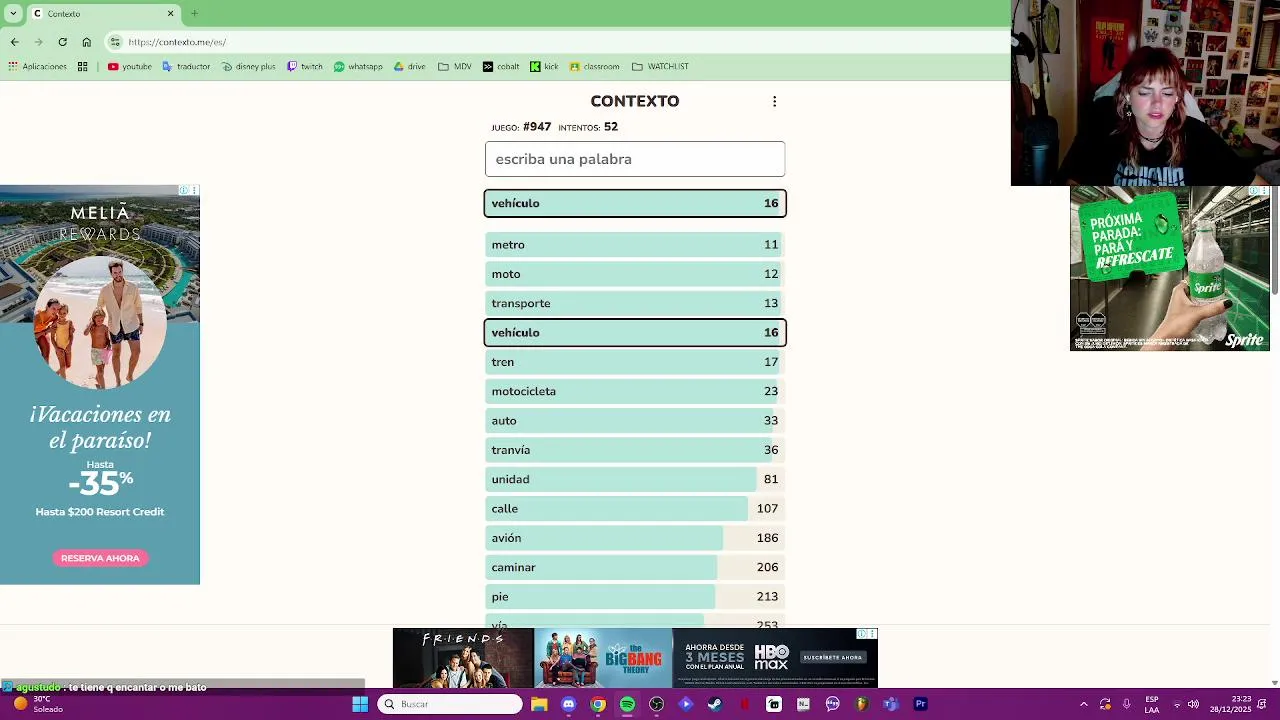Viewport: 1280px width, 720px height.
Task: Select the 'moto' guess row
Action: click(635, 274)
